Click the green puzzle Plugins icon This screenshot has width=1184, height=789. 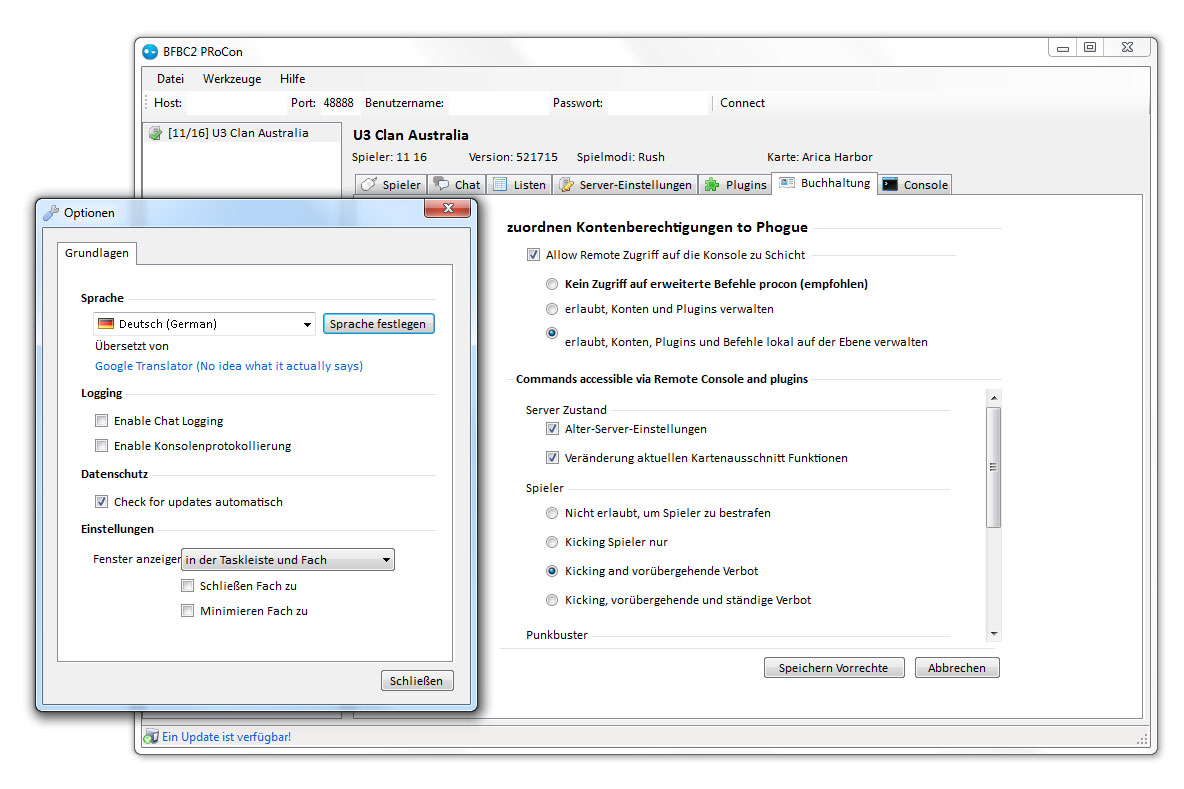[x=712, y=184]
